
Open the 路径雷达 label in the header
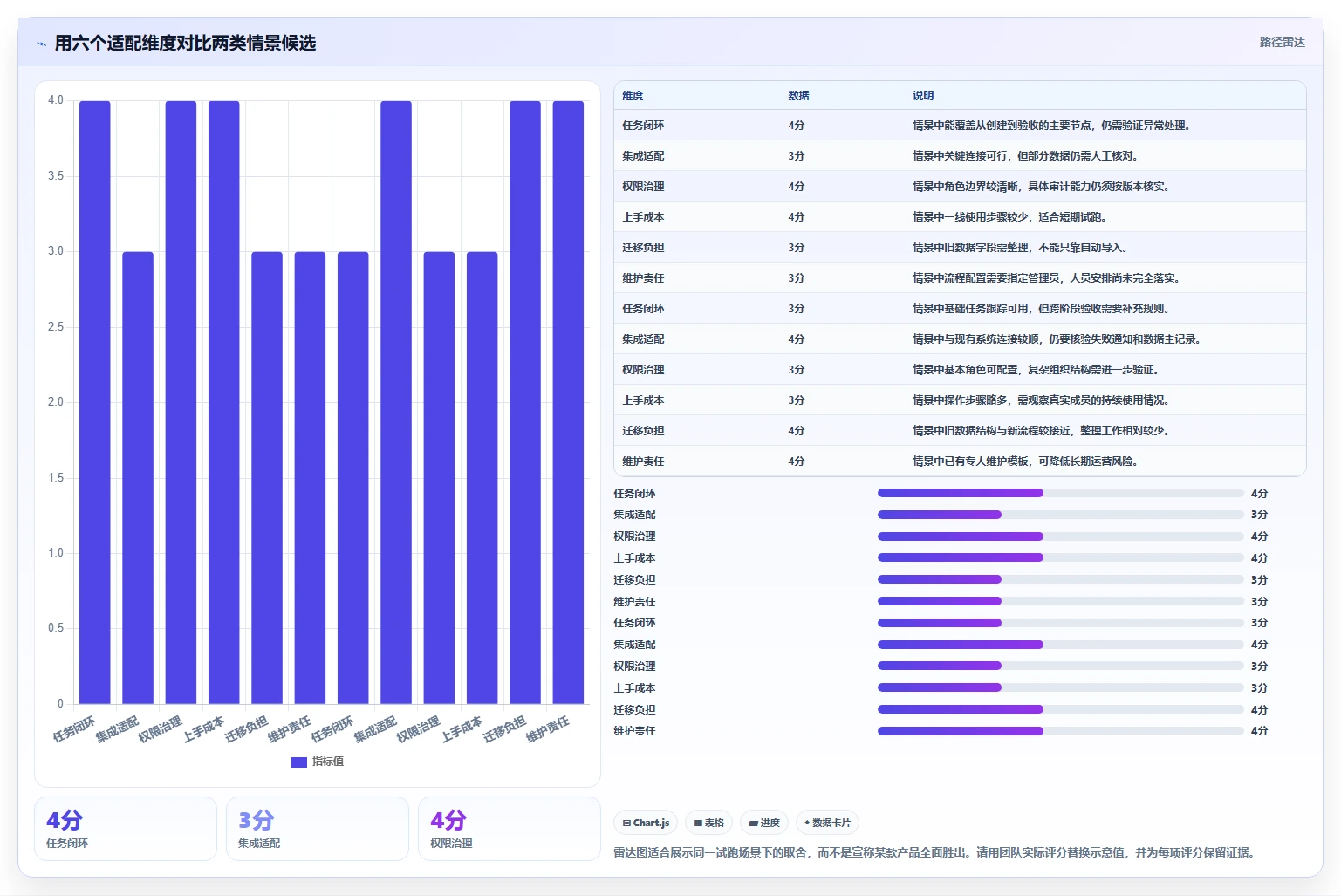[1282, 42]
